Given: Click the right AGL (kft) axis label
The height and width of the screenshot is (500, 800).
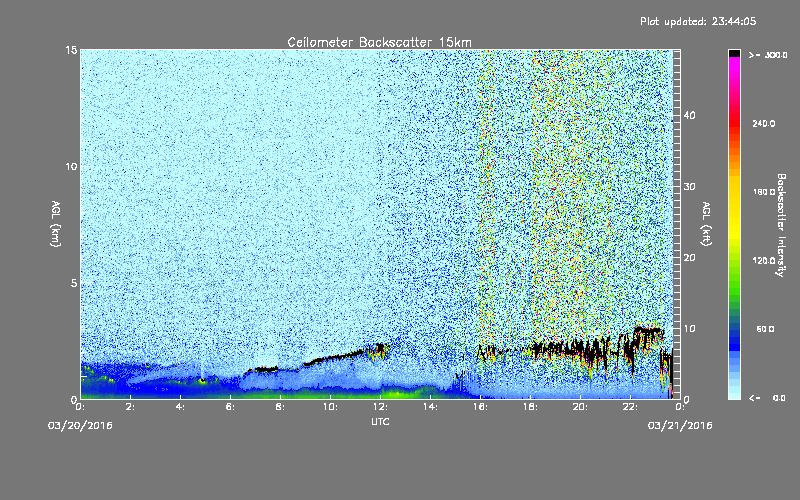Looking at the screenshot, I should (x=706, y=223).
